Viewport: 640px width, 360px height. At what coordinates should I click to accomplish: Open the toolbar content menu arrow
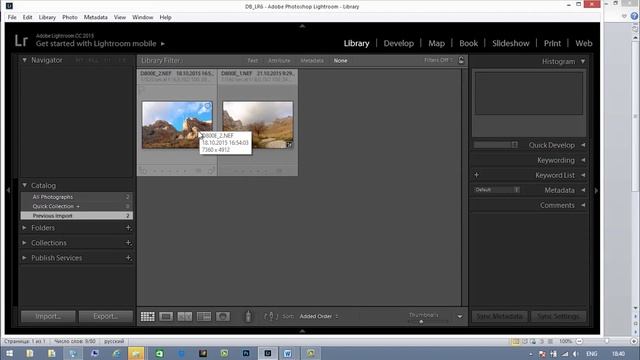(460, 316)
